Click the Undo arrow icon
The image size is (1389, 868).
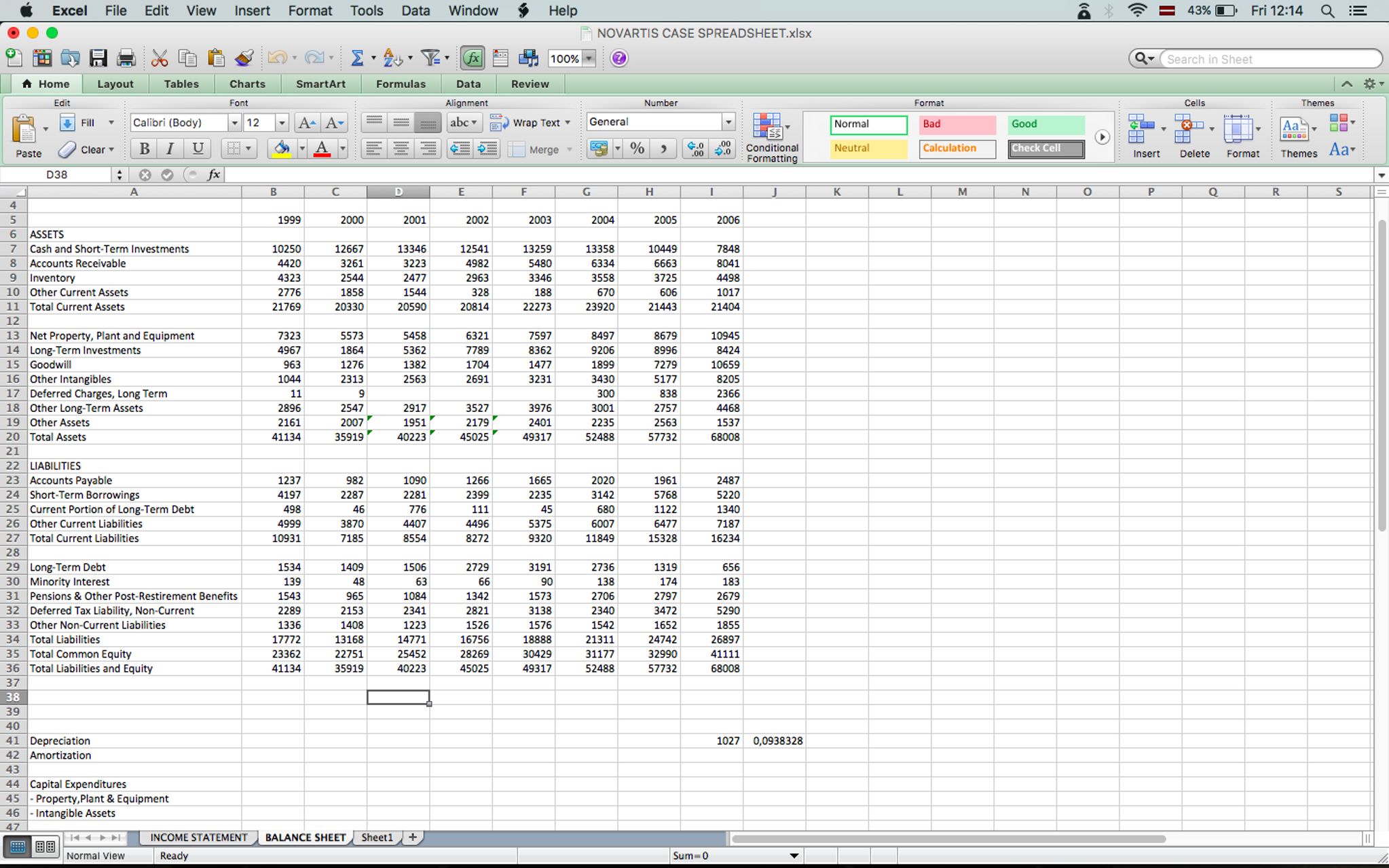(x=277, y=58)
